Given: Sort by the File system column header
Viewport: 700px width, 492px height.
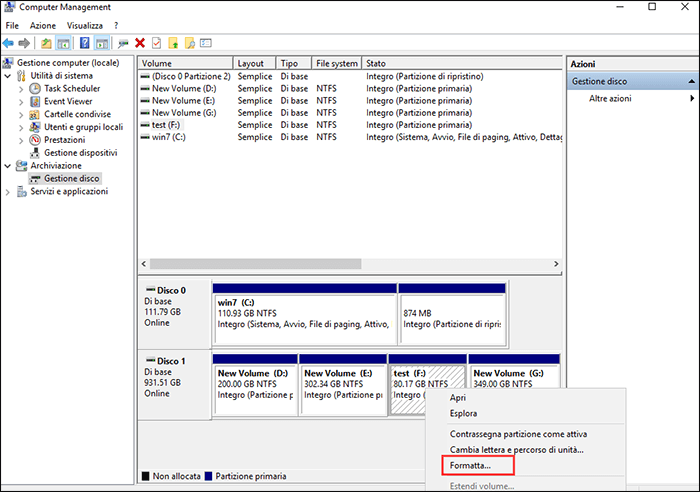Looking at the screenshot, I should [337, 63].
